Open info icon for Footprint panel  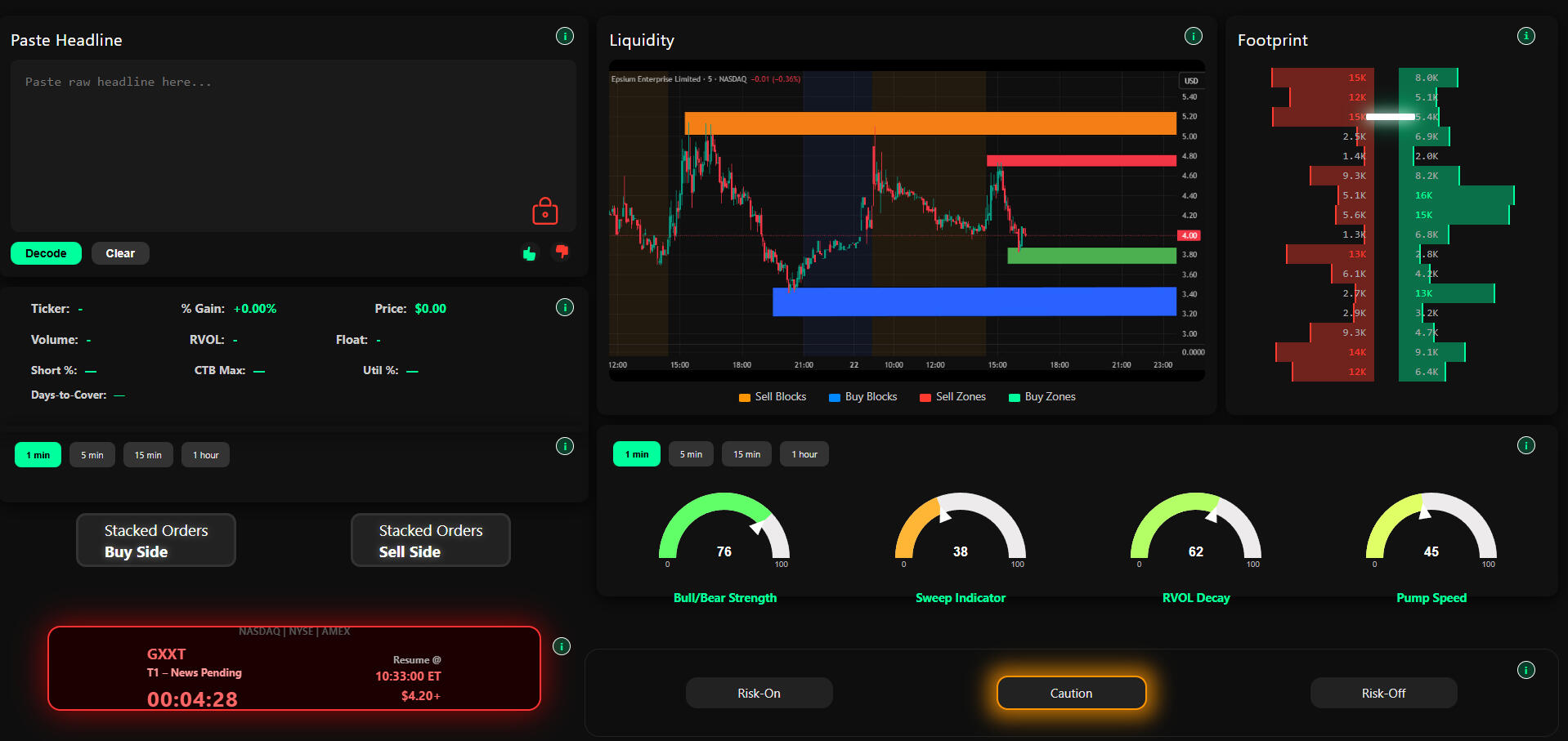(1525, 36)
